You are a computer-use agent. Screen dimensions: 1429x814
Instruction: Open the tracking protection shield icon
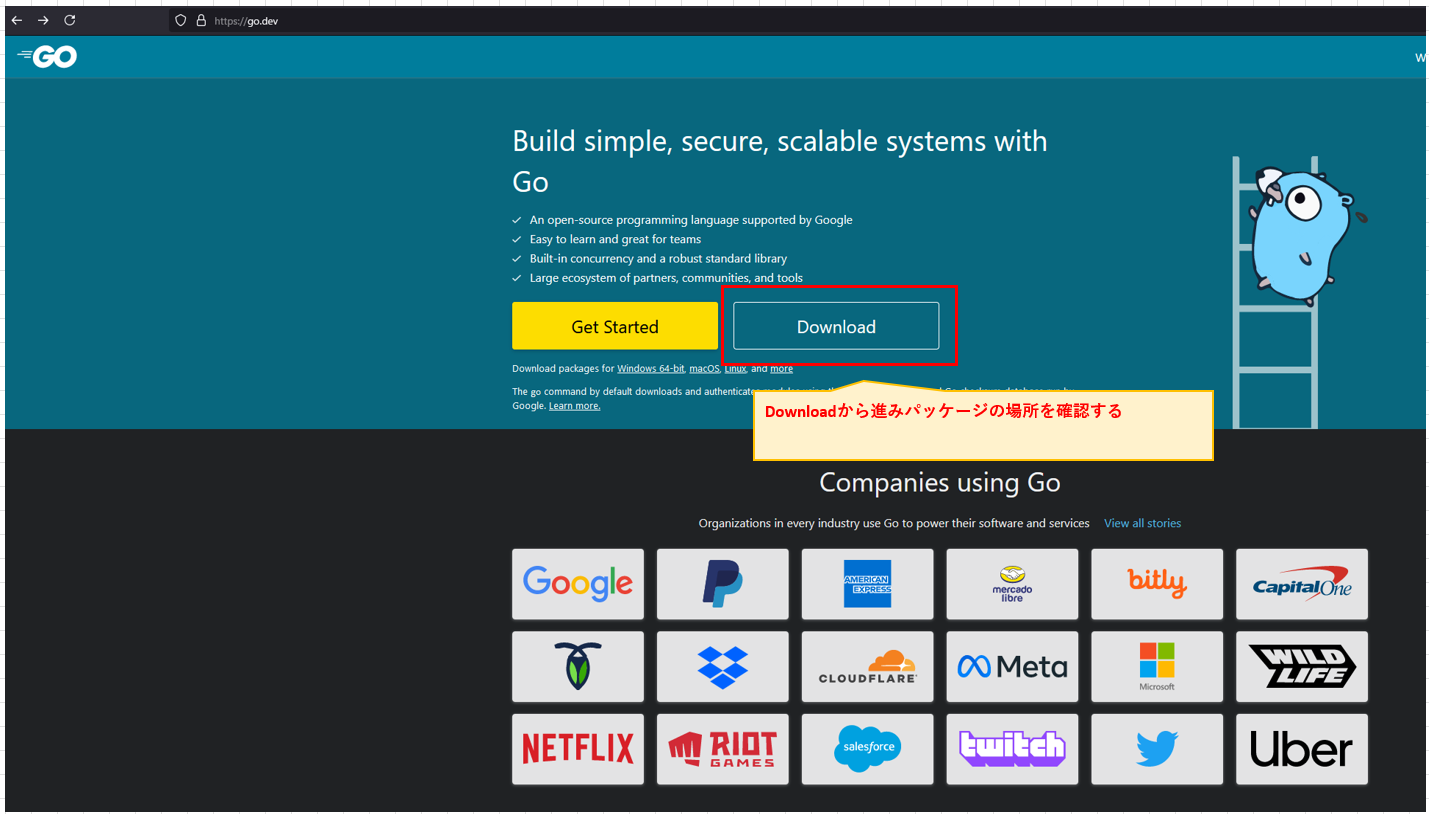(x=180, y=20)
